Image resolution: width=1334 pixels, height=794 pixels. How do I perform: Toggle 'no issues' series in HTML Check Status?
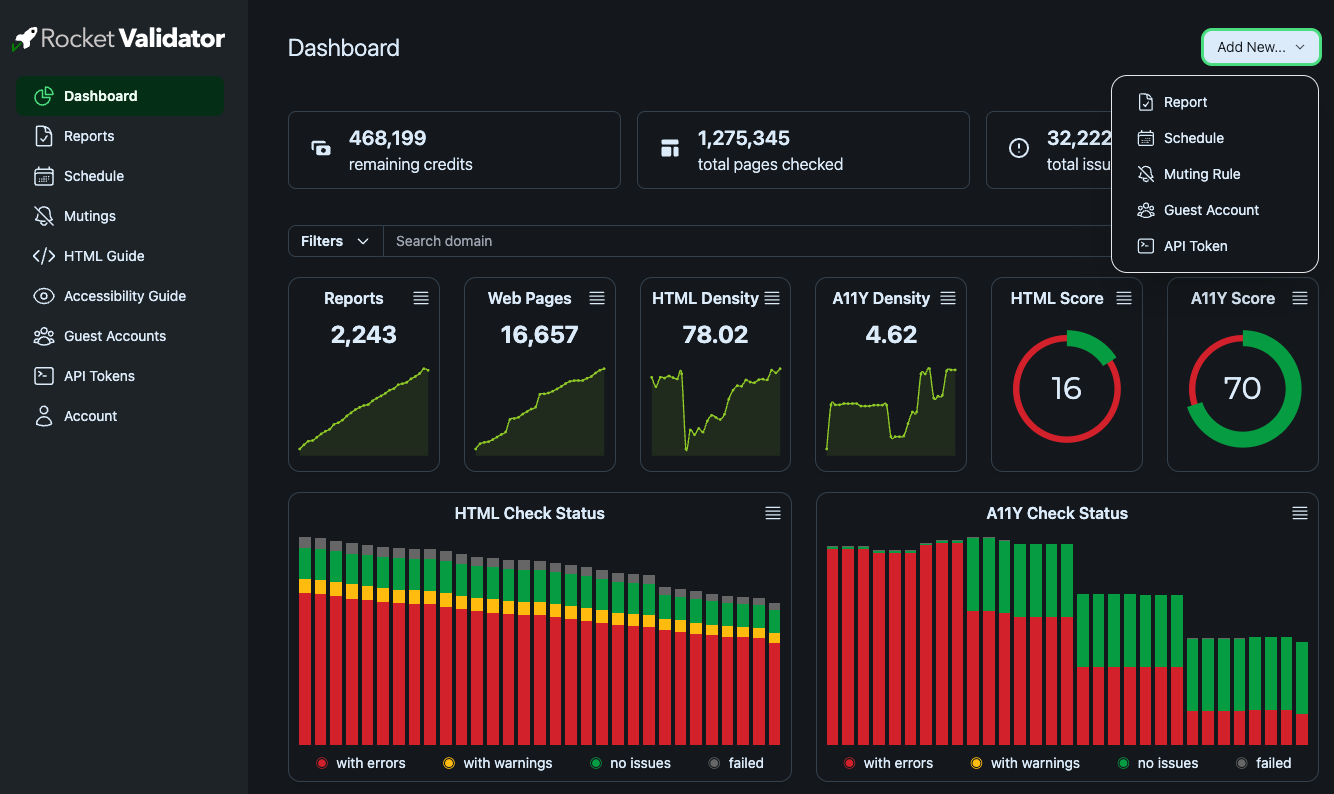point(629,763)
